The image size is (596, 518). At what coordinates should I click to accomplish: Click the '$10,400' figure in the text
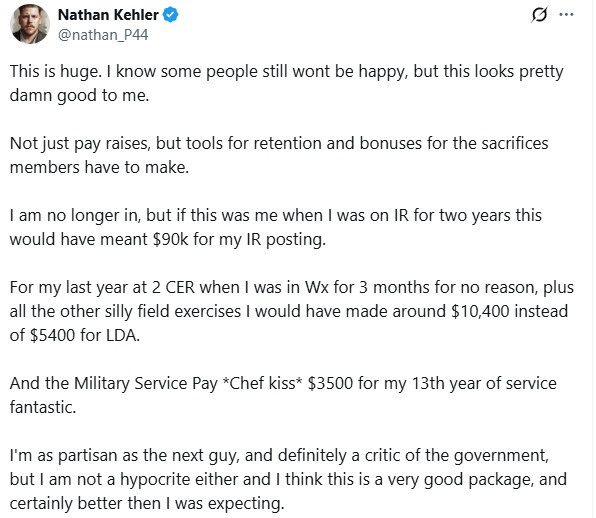[480, 311]
